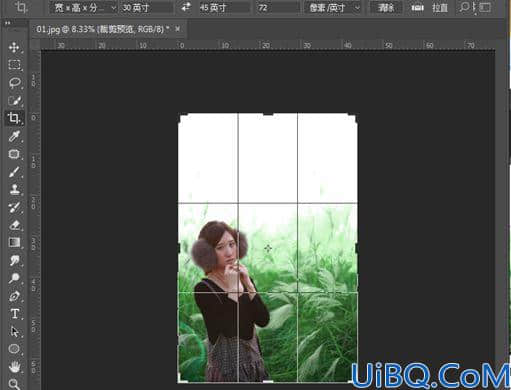Viewport: 511px width, 390px height.
Task: Click the 清除 clear button
Action: coord(386,7)
